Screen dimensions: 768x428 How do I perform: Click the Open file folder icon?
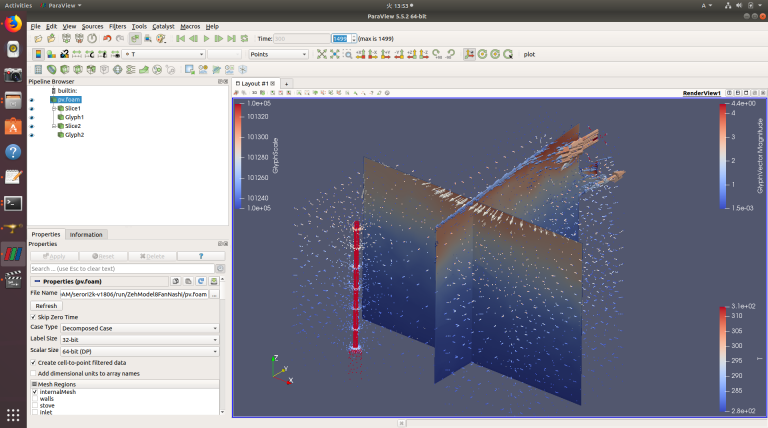(x=37, y=38)
